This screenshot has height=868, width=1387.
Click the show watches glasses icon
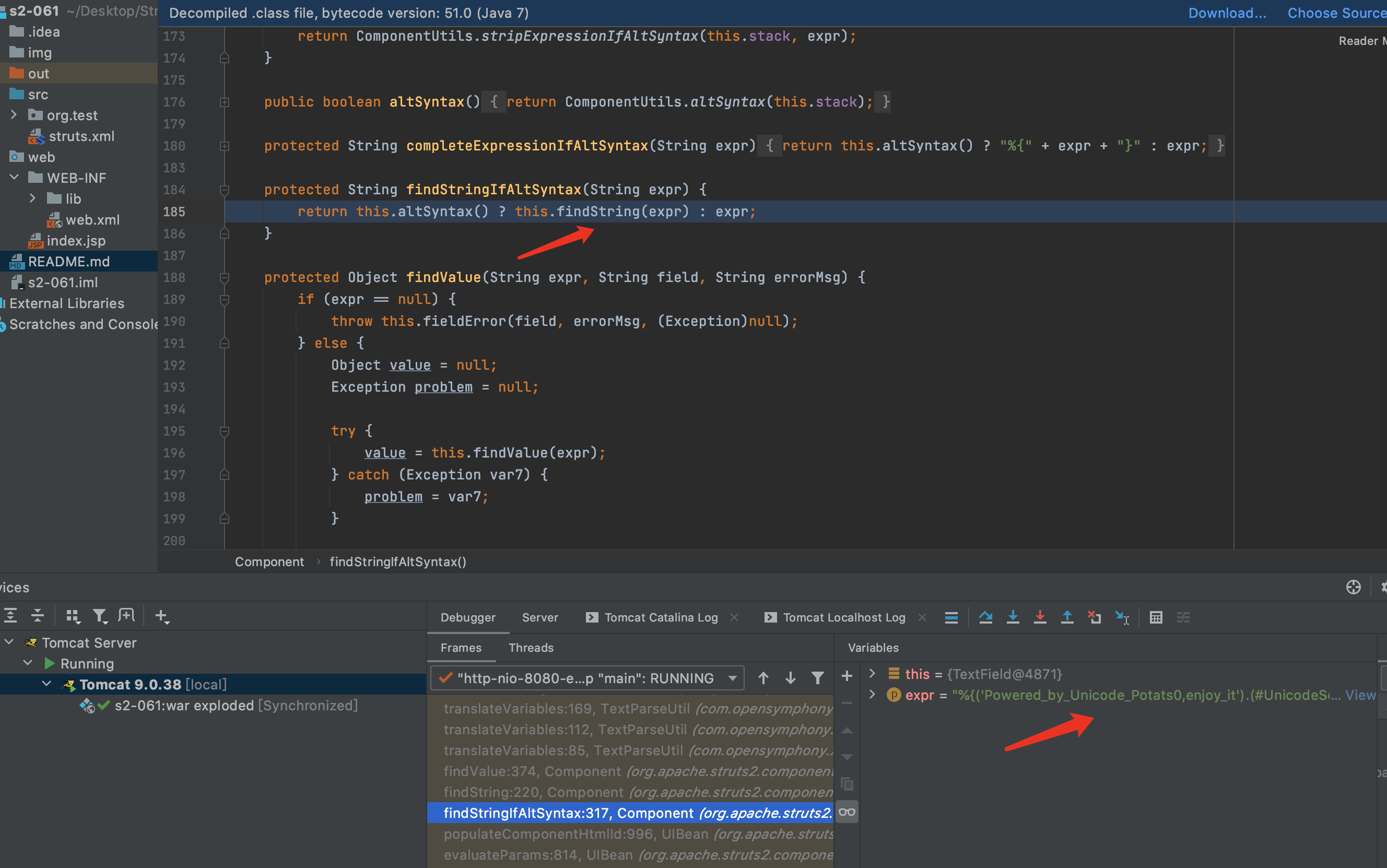(x=847, y=812)
